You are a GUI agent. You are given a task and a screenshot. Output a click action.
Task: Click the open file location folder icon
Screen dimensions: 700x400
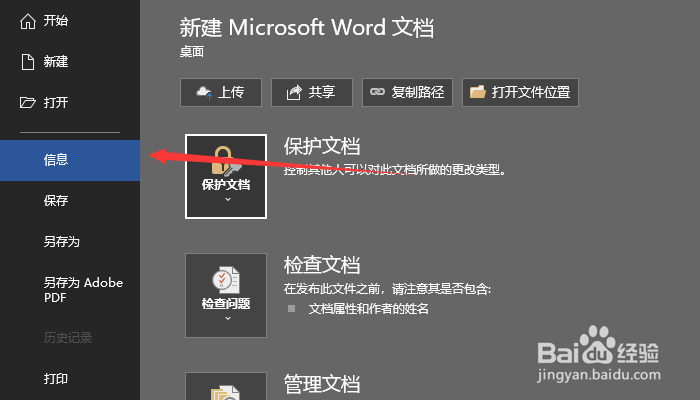478,92
